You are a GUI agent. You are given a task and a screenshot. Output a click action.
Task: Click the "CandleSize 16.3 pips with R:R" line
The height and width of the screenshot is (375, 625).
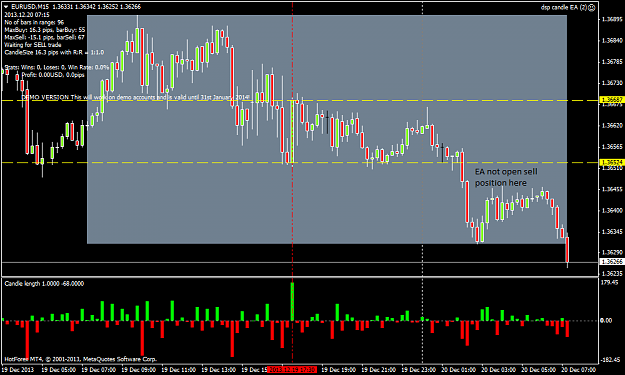[54, 52]
